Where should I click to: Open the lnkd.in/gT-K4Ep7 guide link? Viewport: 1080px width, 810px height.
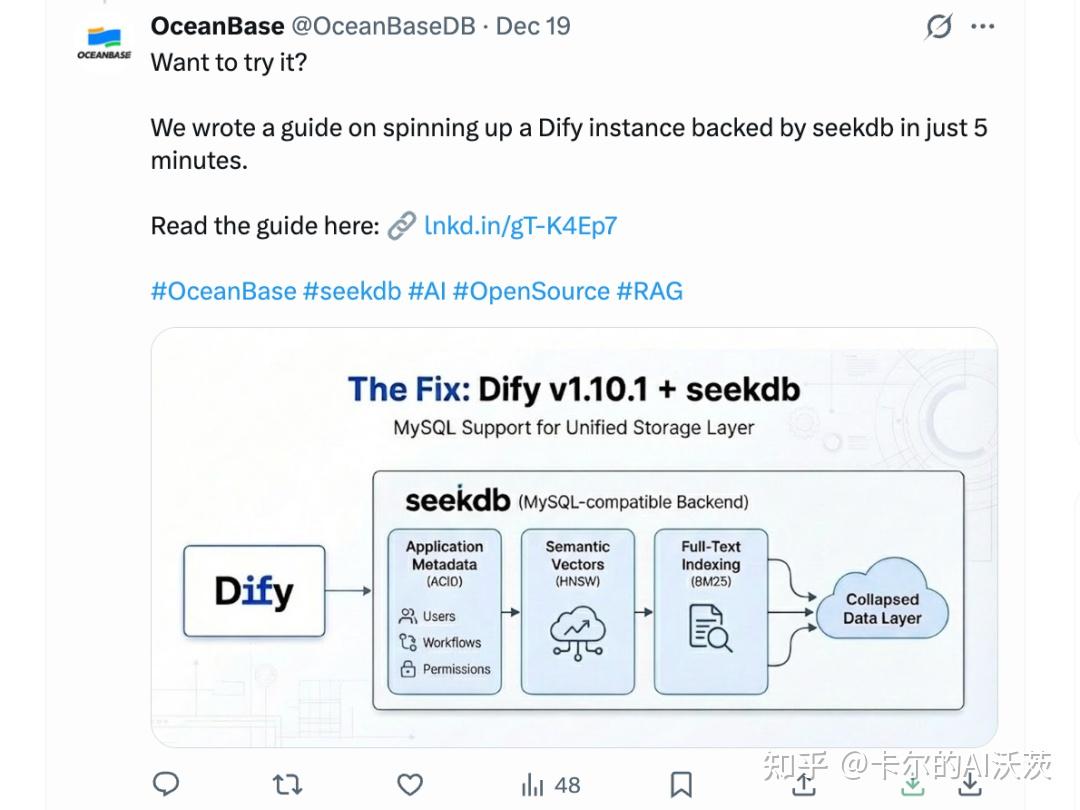[x=521, y=226]
